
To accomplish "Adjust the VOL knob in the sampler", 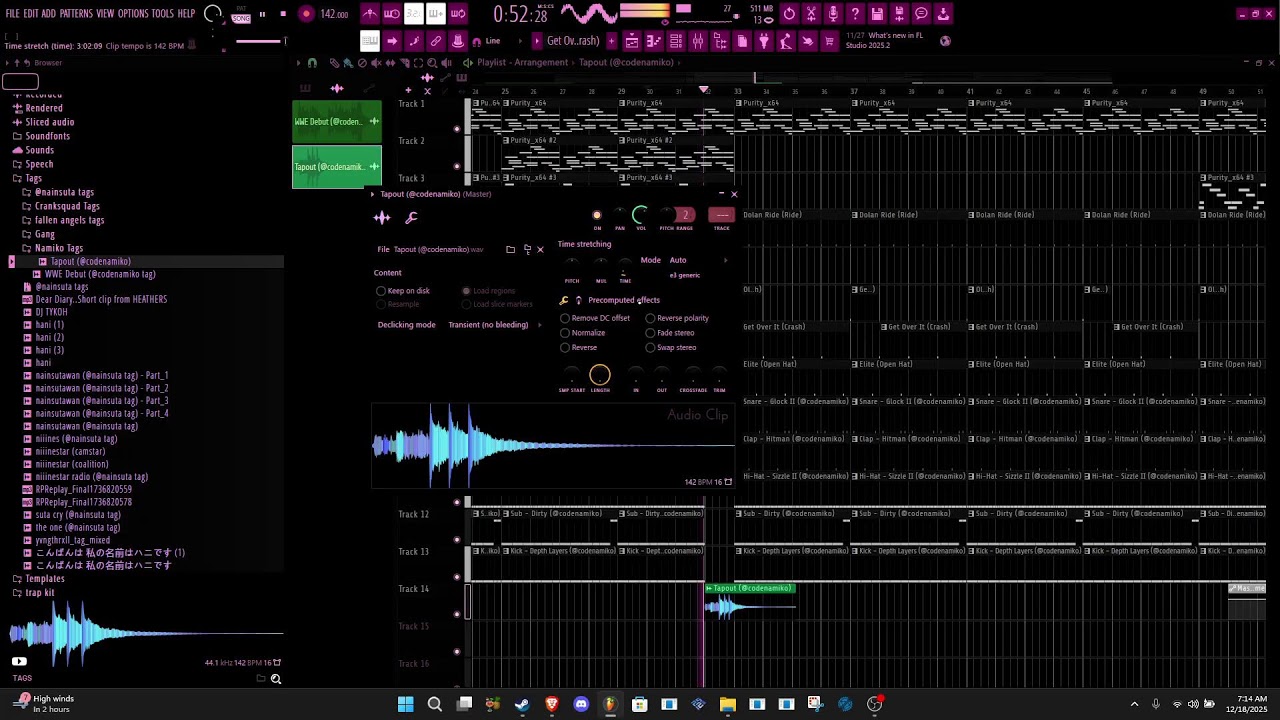I will point(640,215).
